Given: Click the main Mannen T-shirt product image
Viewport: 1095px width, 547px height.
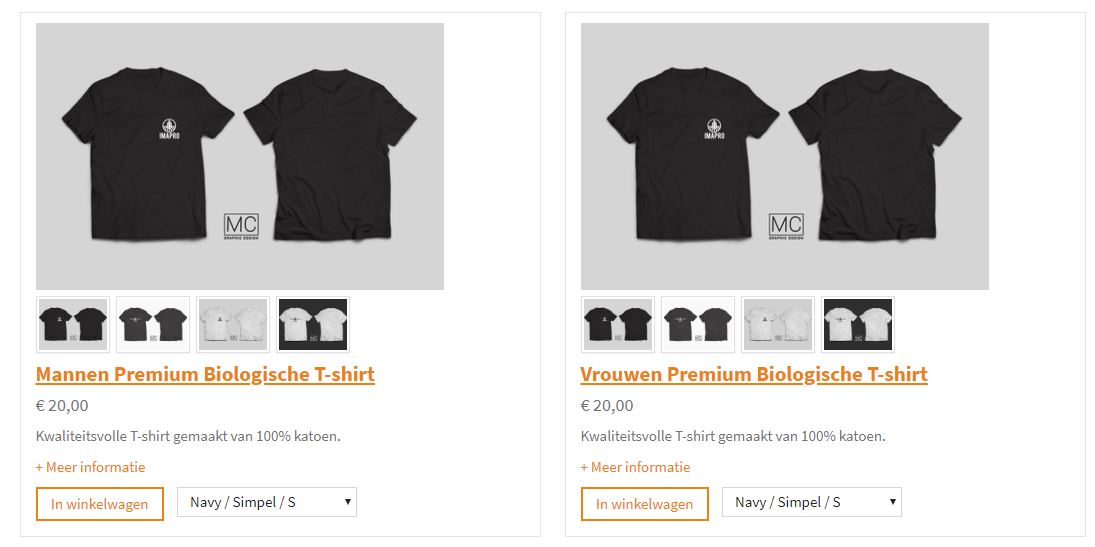Looking at the screenshot, I should [240, 157].
